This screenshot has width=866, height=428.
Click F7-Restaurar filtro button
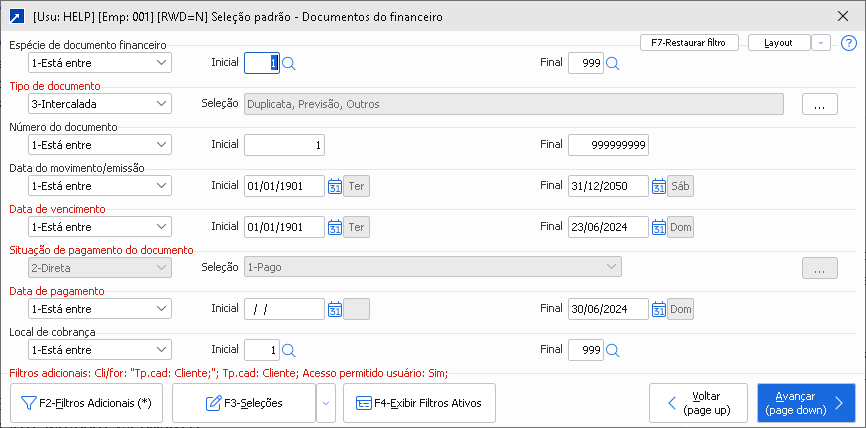coord(689,43)
